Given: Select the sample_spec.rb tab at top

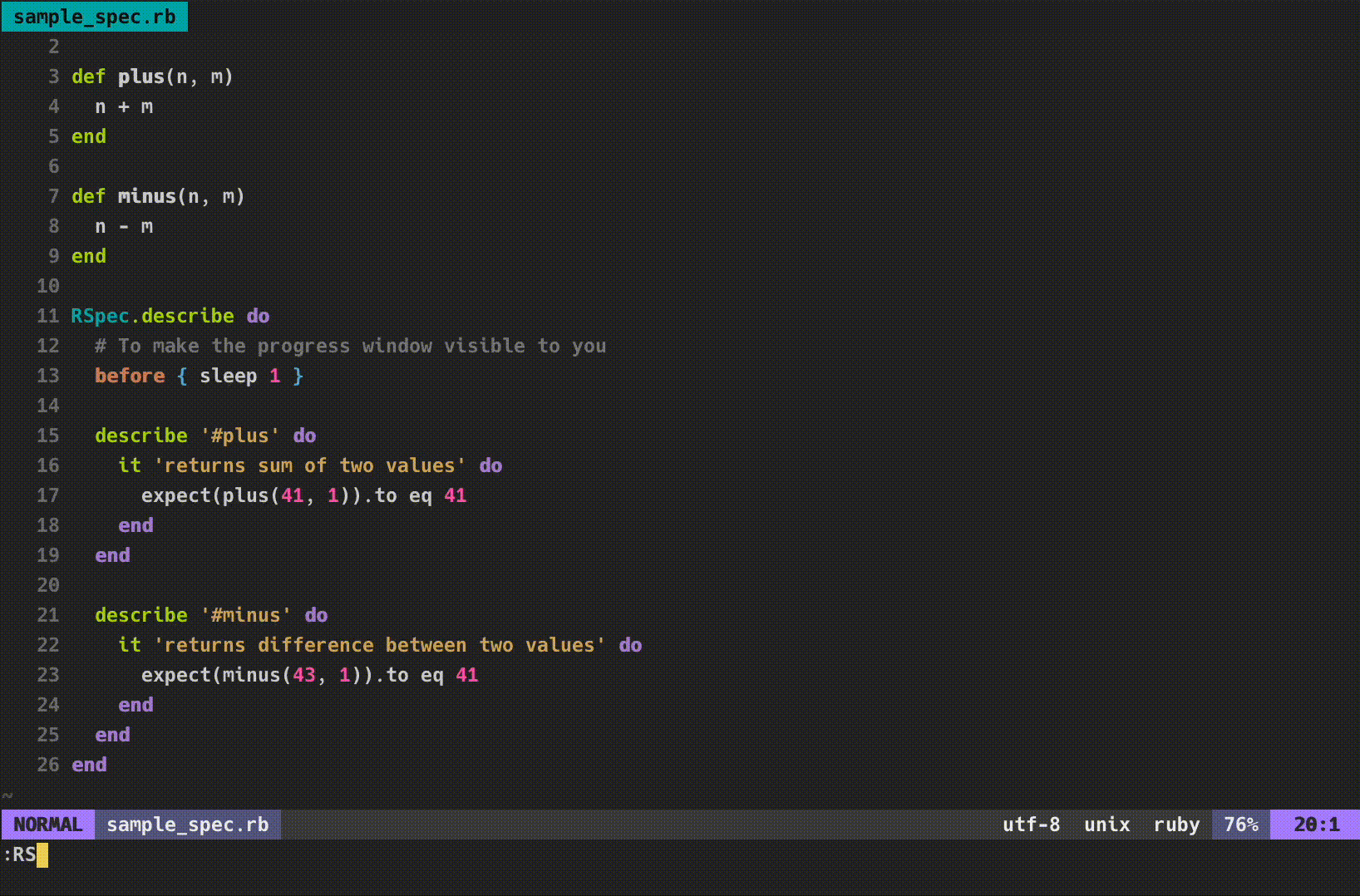Looking at the screenshot, I should [95, 17].
